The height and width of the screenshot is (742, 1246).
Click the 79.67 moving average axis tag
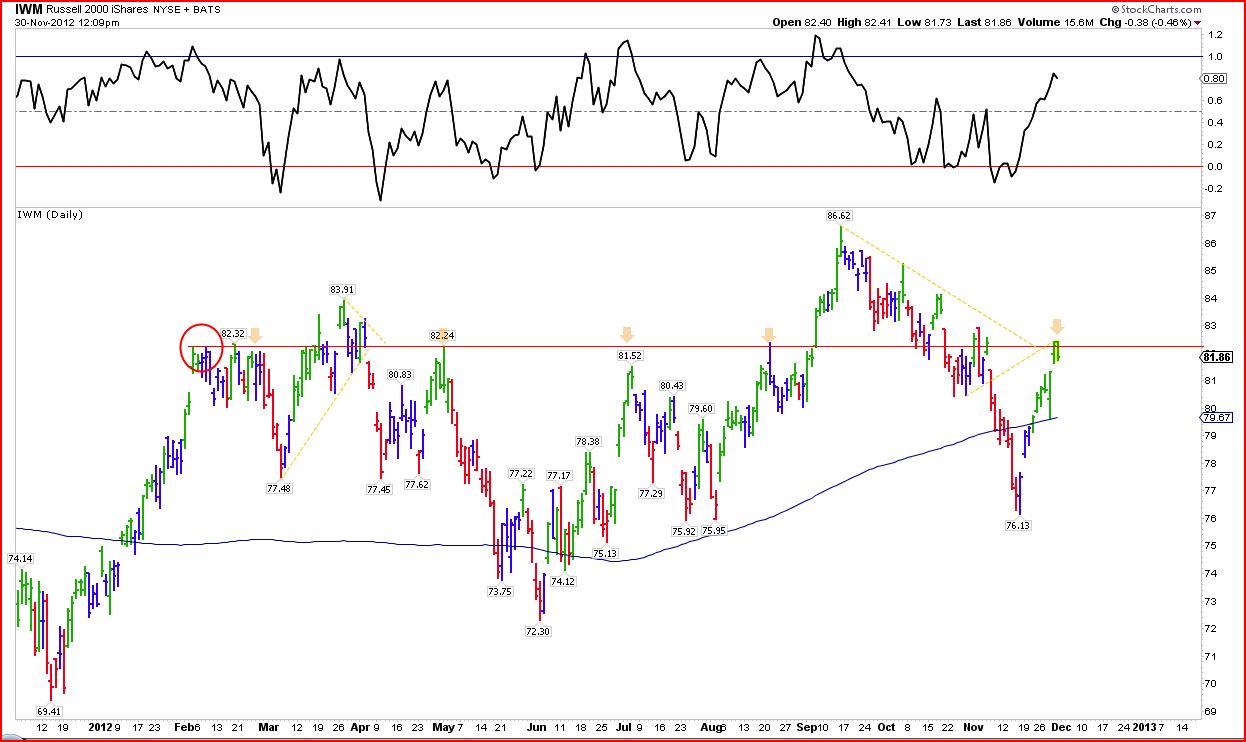pos(1216,417)
